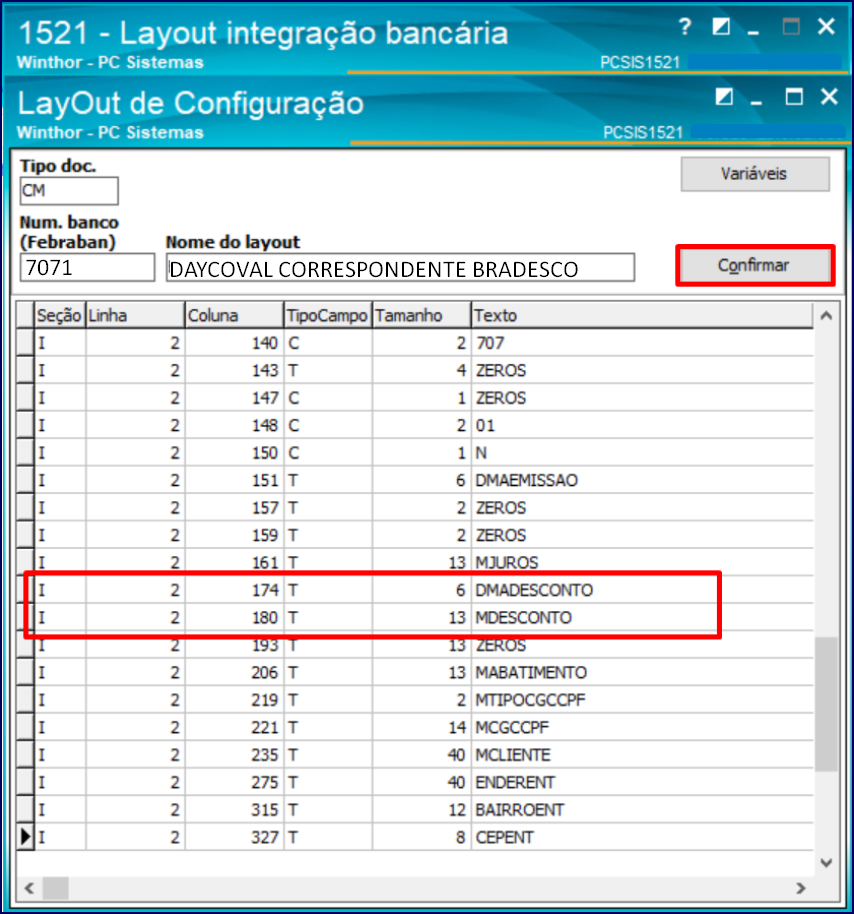Select the TipoCampo column header
The width and height of the screenshot is (854, 914).
[x=328, y=315]
